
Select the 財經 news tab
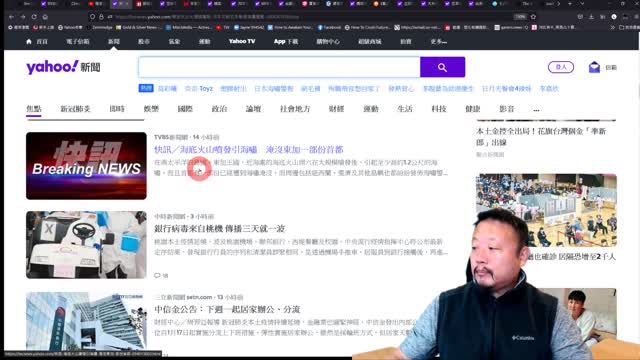pos(336,109)
